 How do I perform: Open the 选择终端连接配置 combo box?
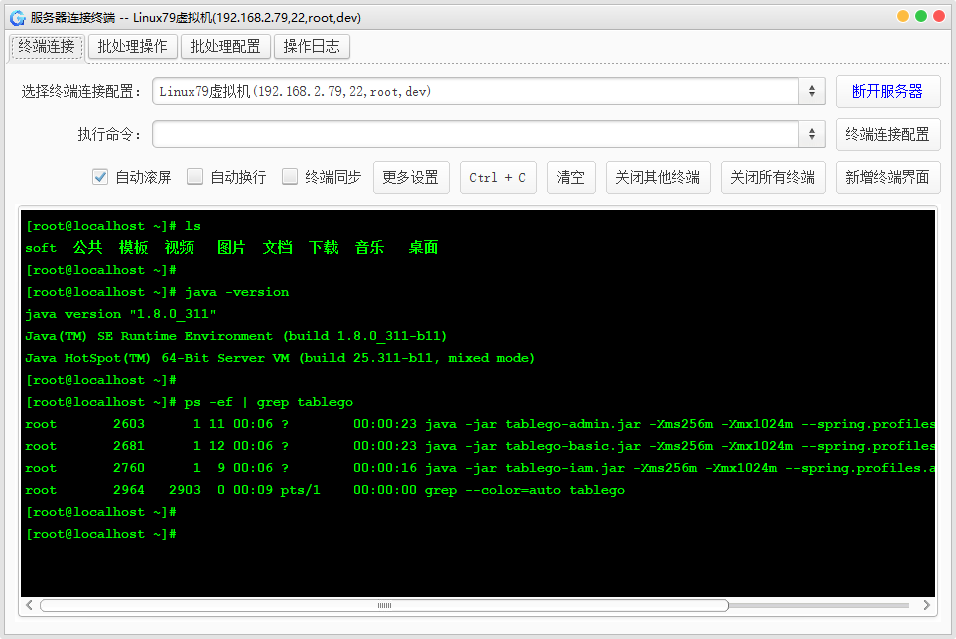488,91
